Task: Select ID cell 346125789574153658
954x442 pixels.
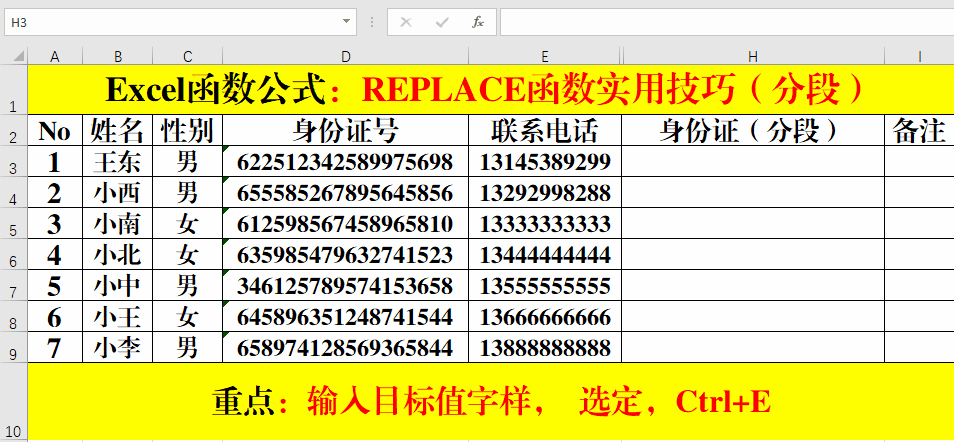Action: 346,286
